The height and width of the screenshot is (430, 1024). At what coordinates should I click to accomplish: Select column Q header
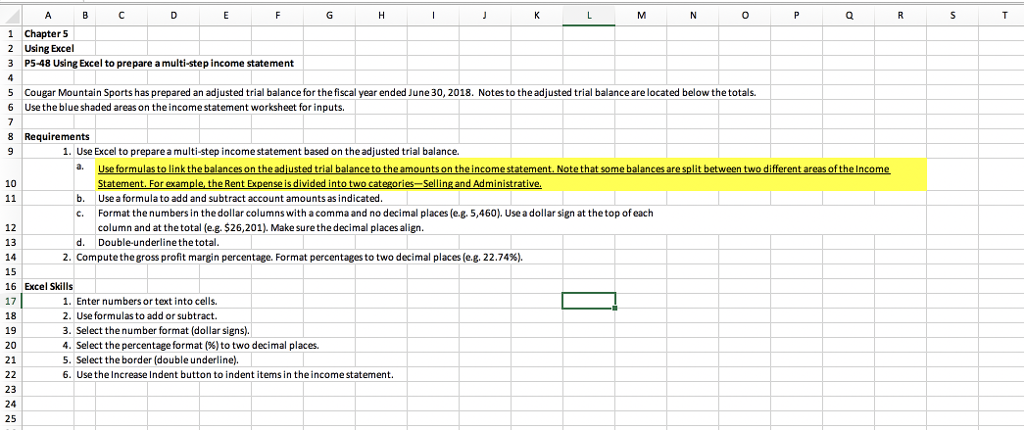click(x=848, y=18)
